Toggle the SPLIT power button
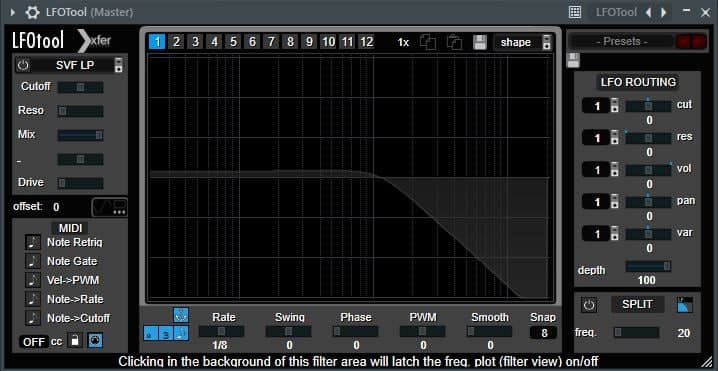 (x=589, y=305)
